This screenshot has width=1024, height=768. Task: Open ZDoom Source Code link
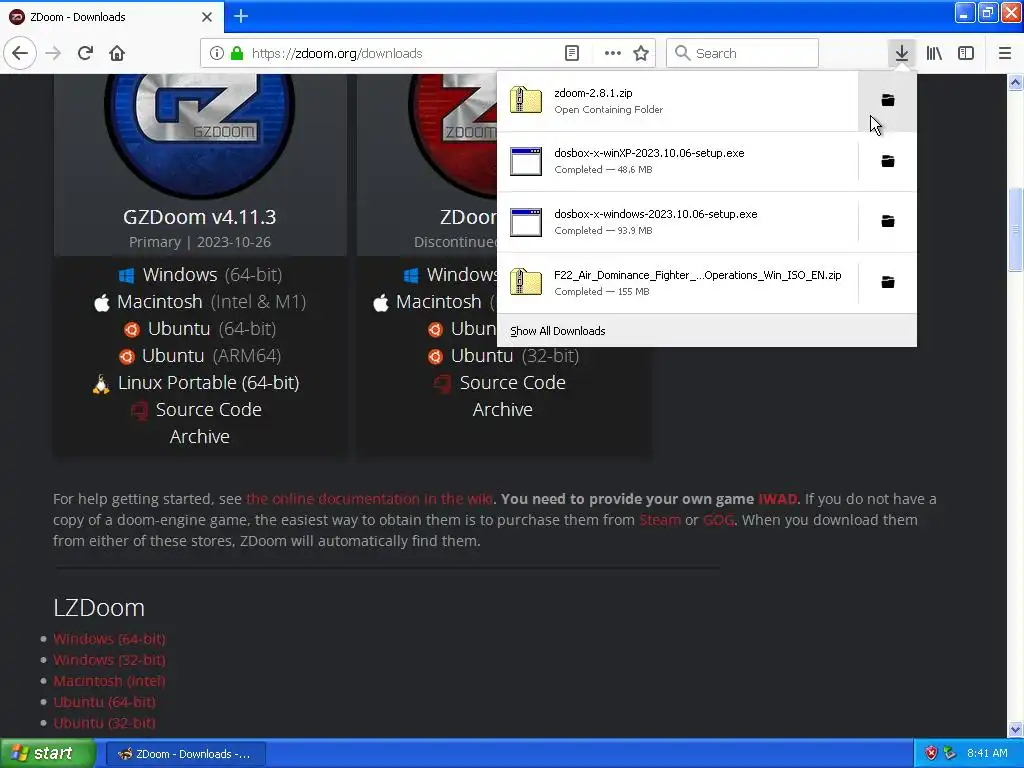point(500,383)
